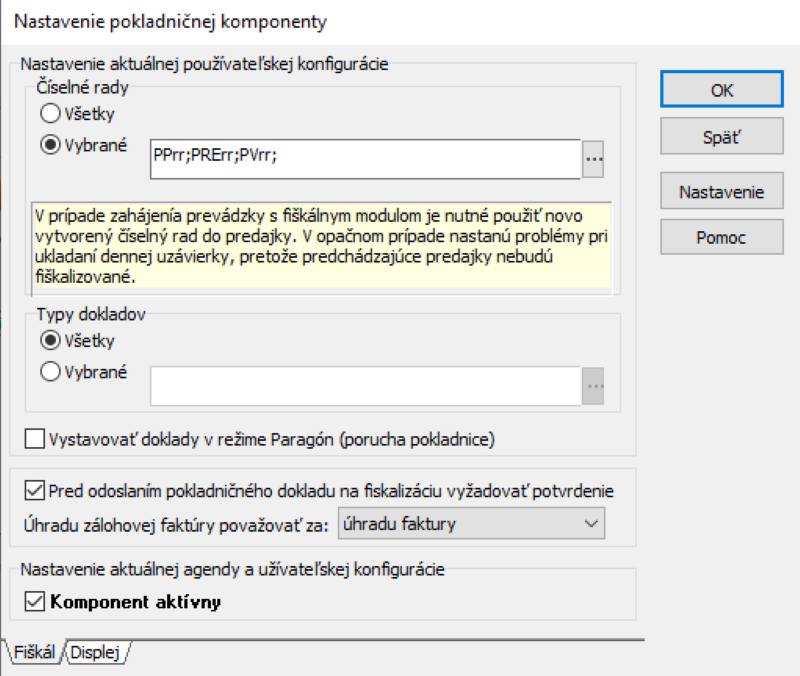The height and width of the screenshot is (676, 800).
Task: Click the empty Typy dokladov text field
Action: [364, 386]
